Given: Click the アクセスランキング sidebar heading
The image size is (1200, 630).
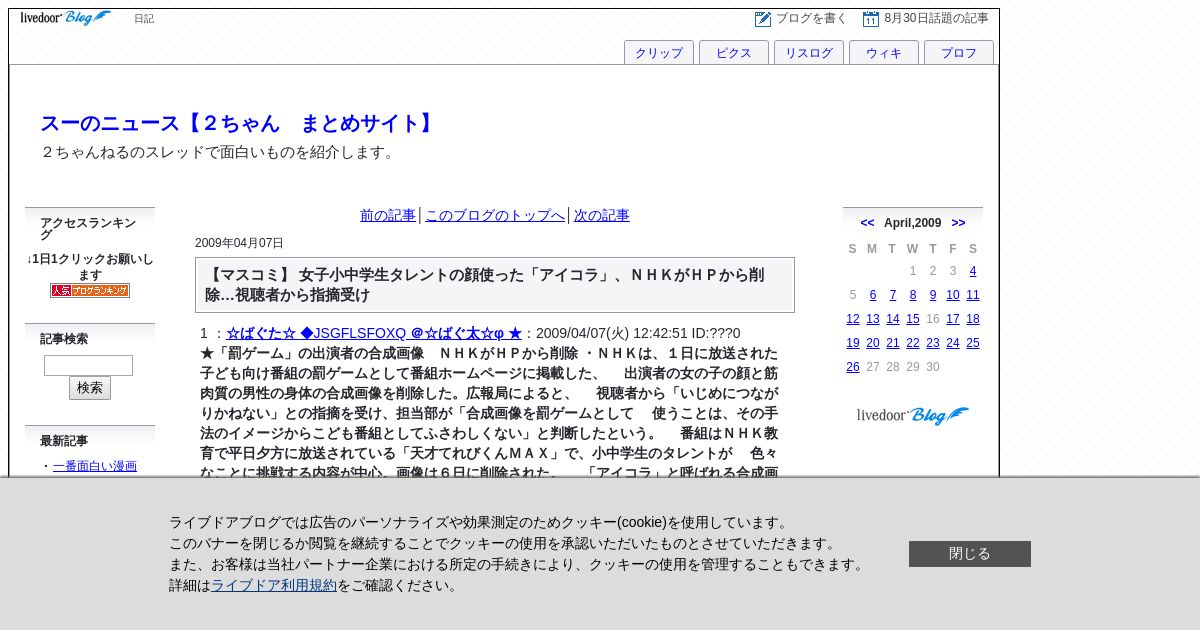Looking at the screenshot, I should pos(88,229).
